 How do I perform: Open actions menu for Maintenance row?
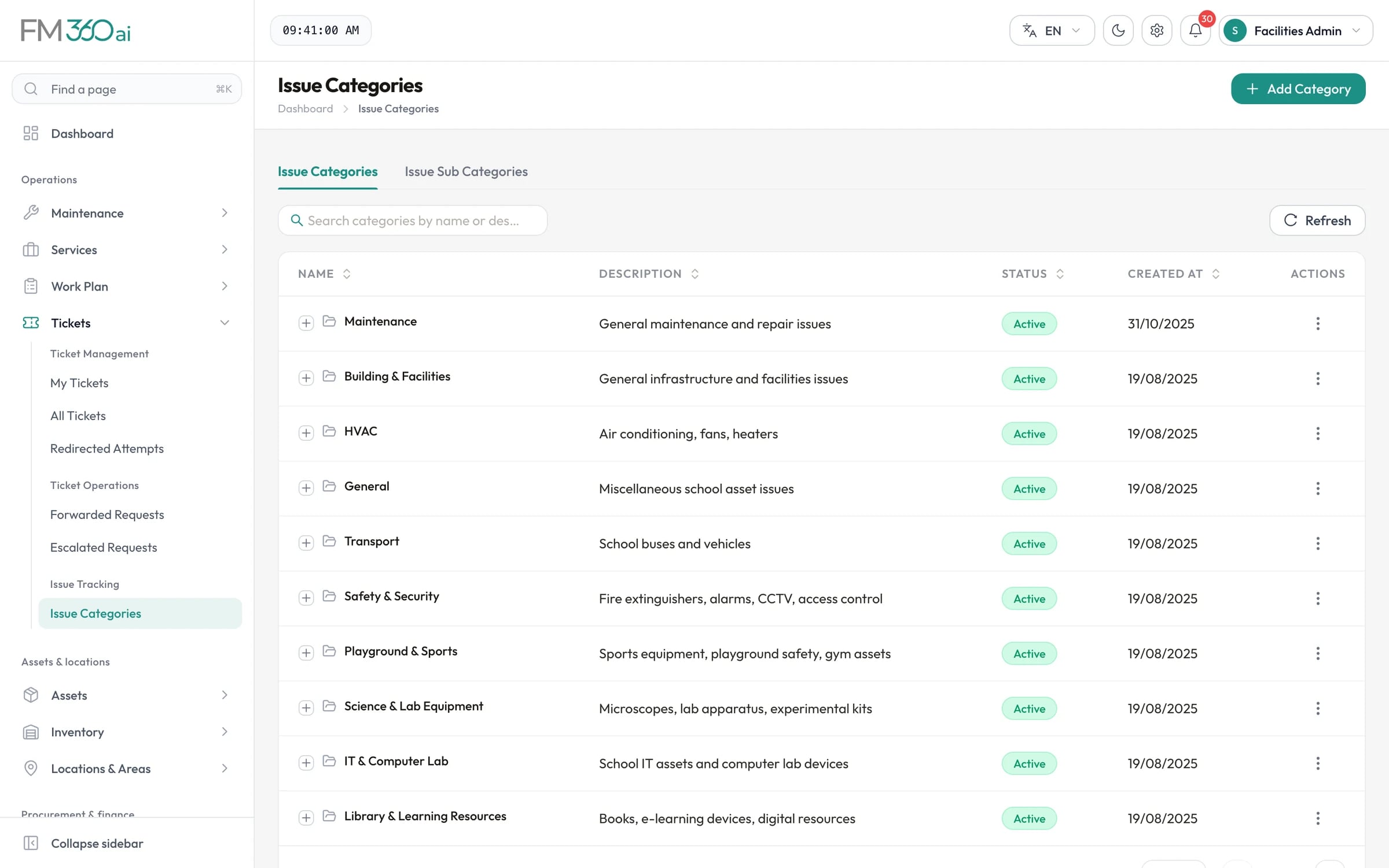[x=1318, y=323]
